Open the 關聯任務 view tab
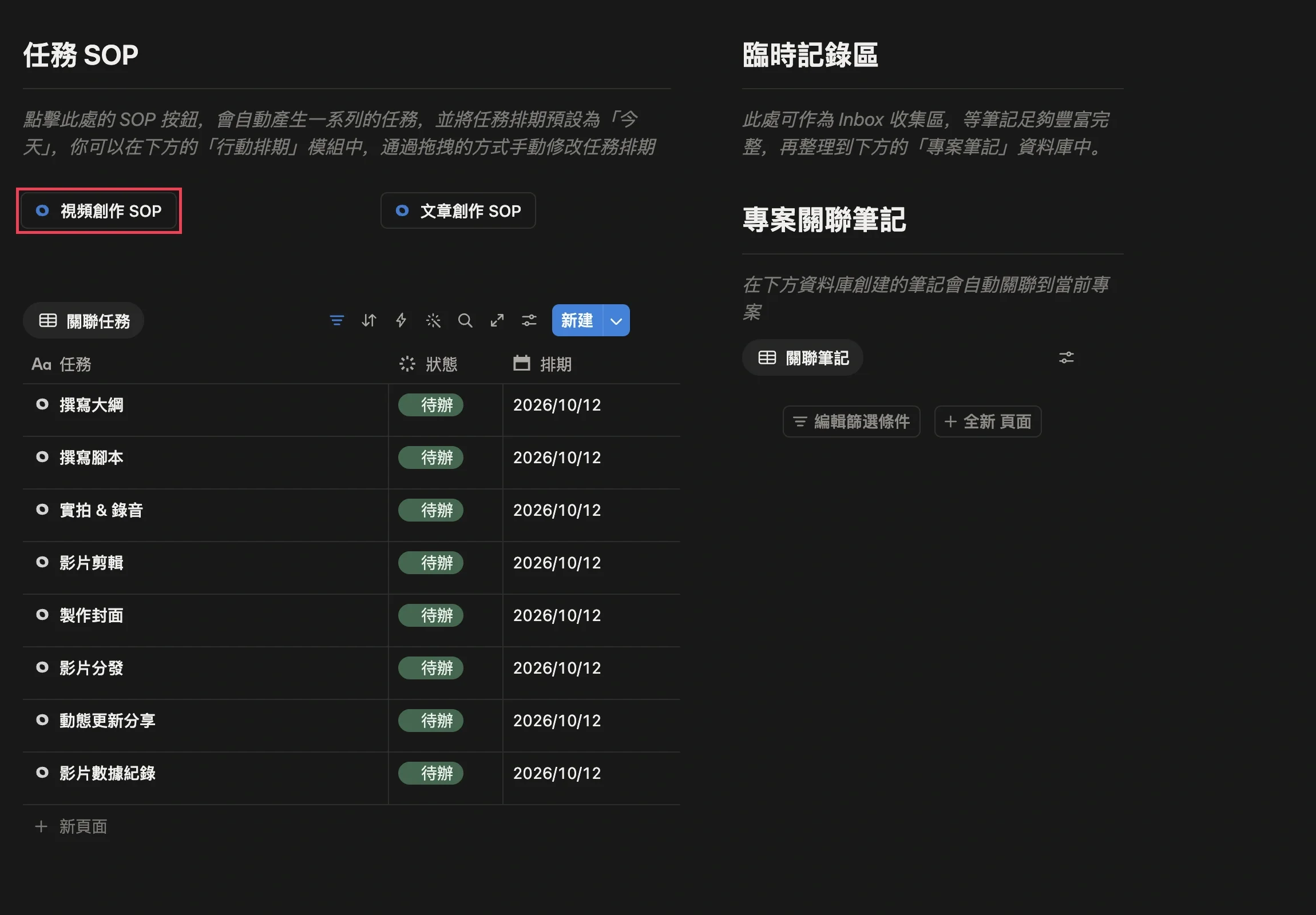 (x=84, y=321)
